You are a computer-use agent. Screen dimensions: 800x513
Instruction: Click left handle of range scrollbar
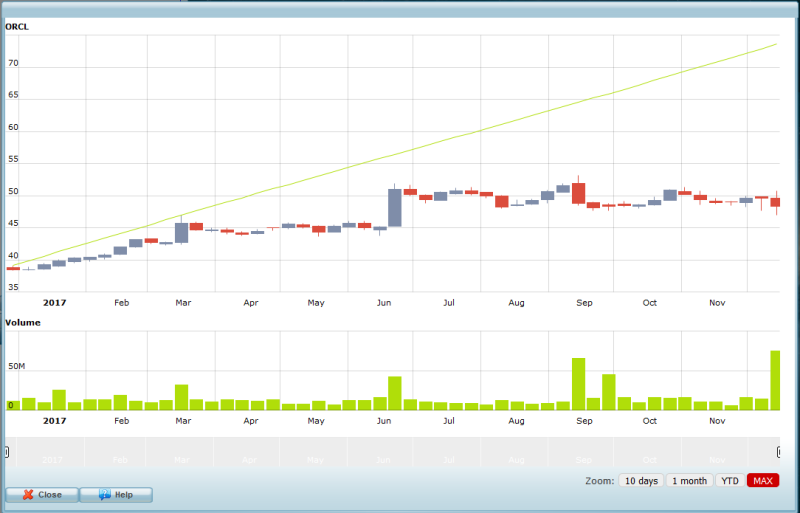(x=7, y=452)
